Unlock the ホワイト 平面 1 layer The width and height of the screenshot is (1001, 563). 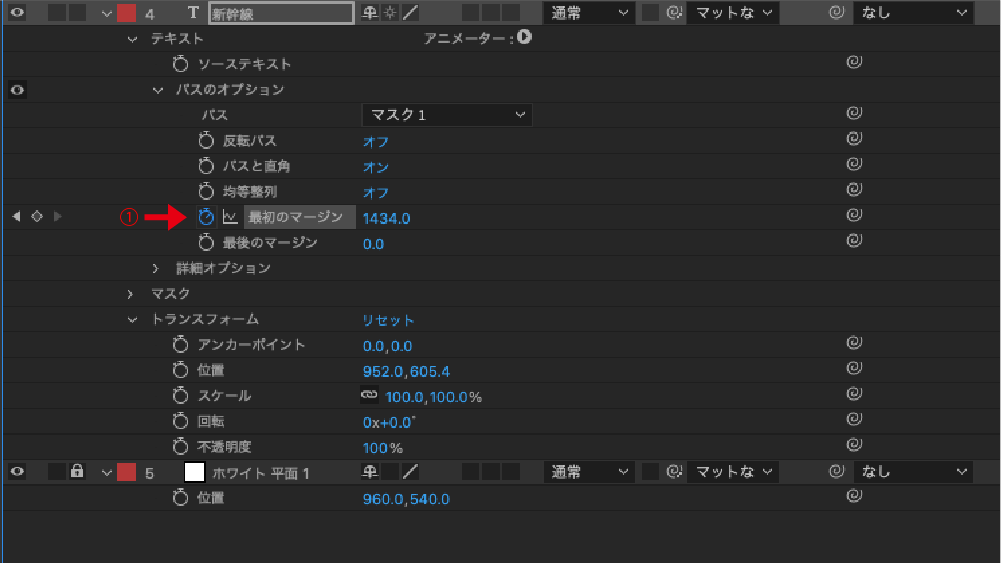tap(77, 472)
